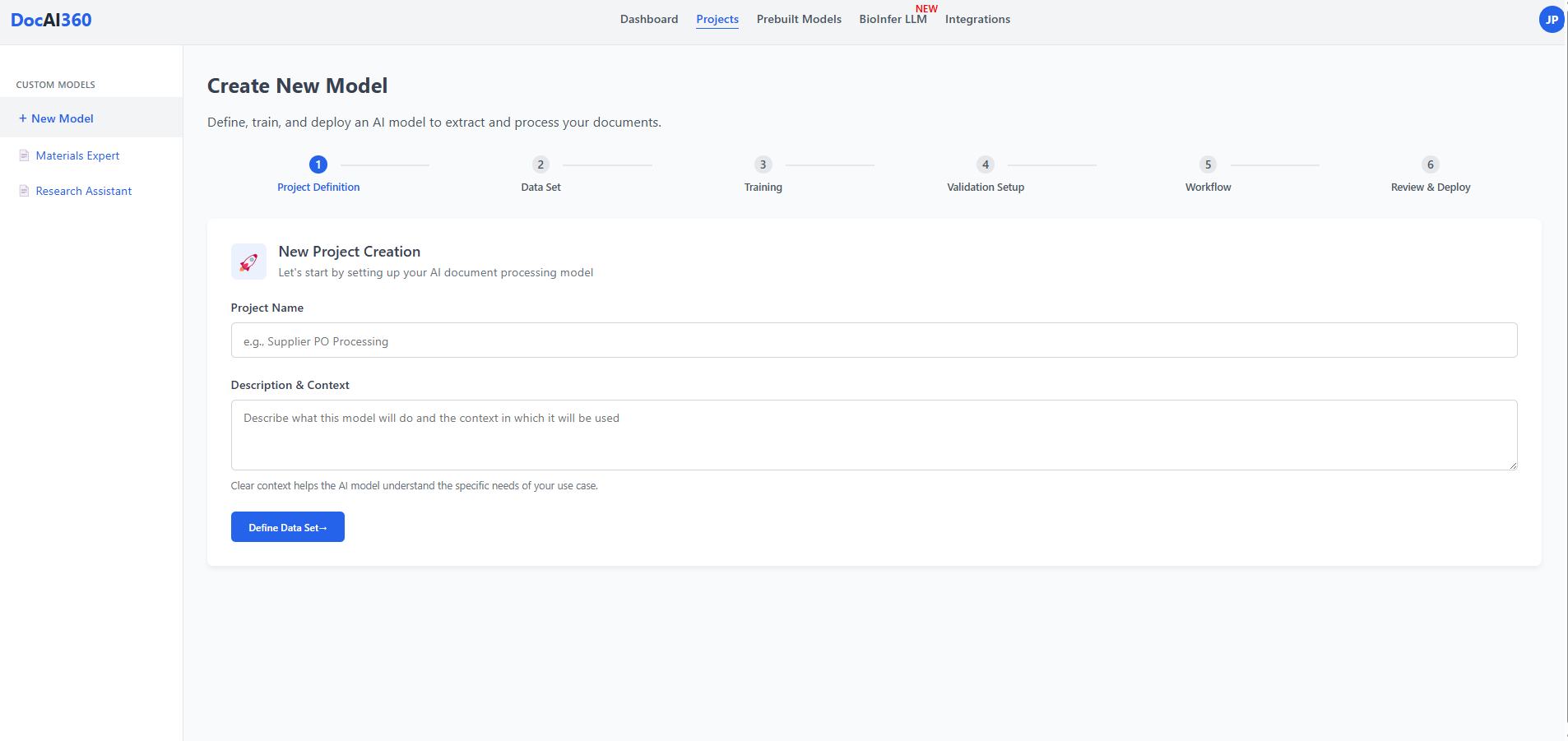Open BioInfer LLM with NEW badge
Viewport: 1568px width, 741px height.
(x=893, y=18)
